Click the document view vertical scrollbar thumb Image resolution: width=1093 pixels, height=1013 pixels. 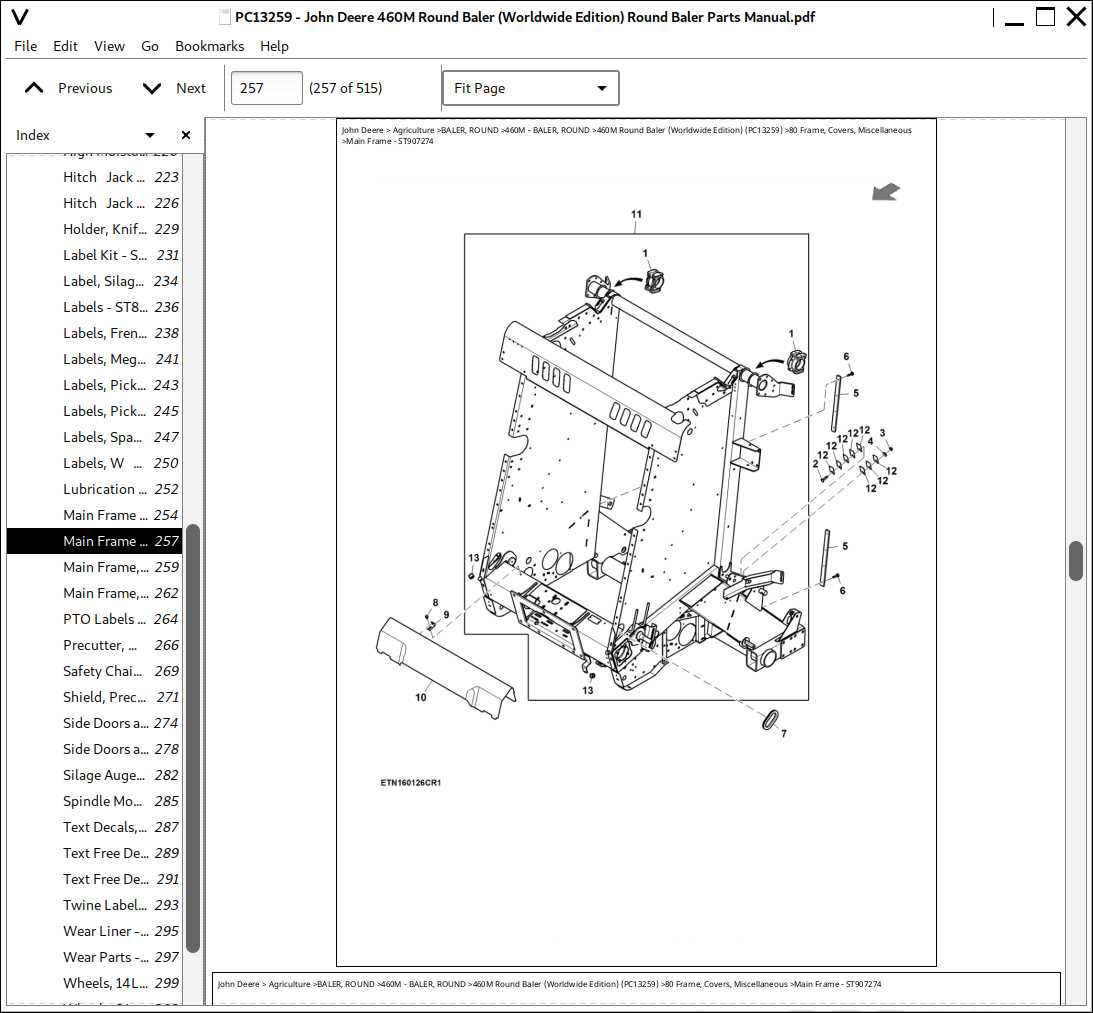(1076, 561)
